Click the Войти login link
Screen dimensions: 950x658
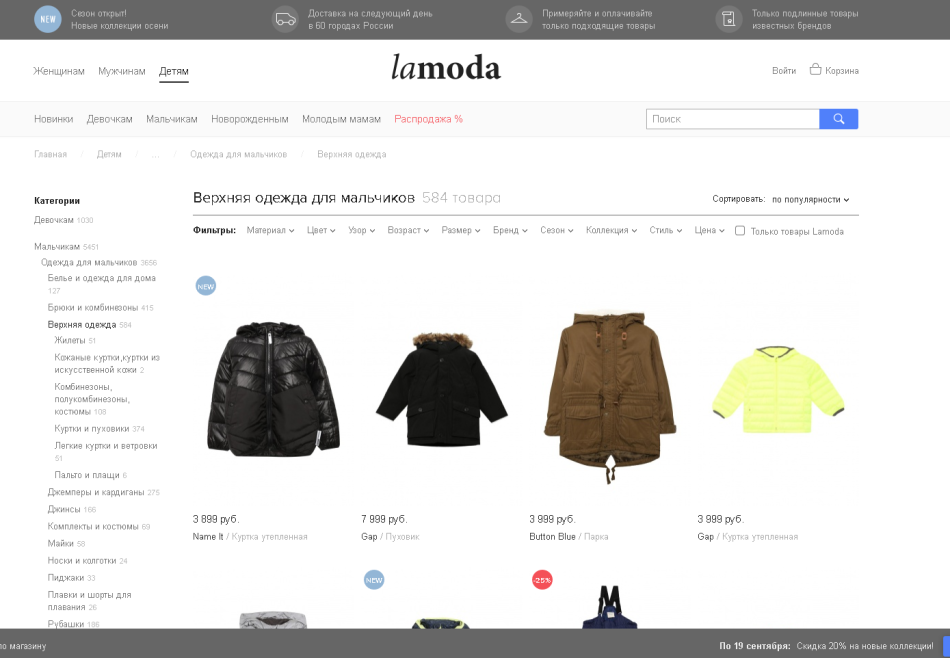[784, 71]
